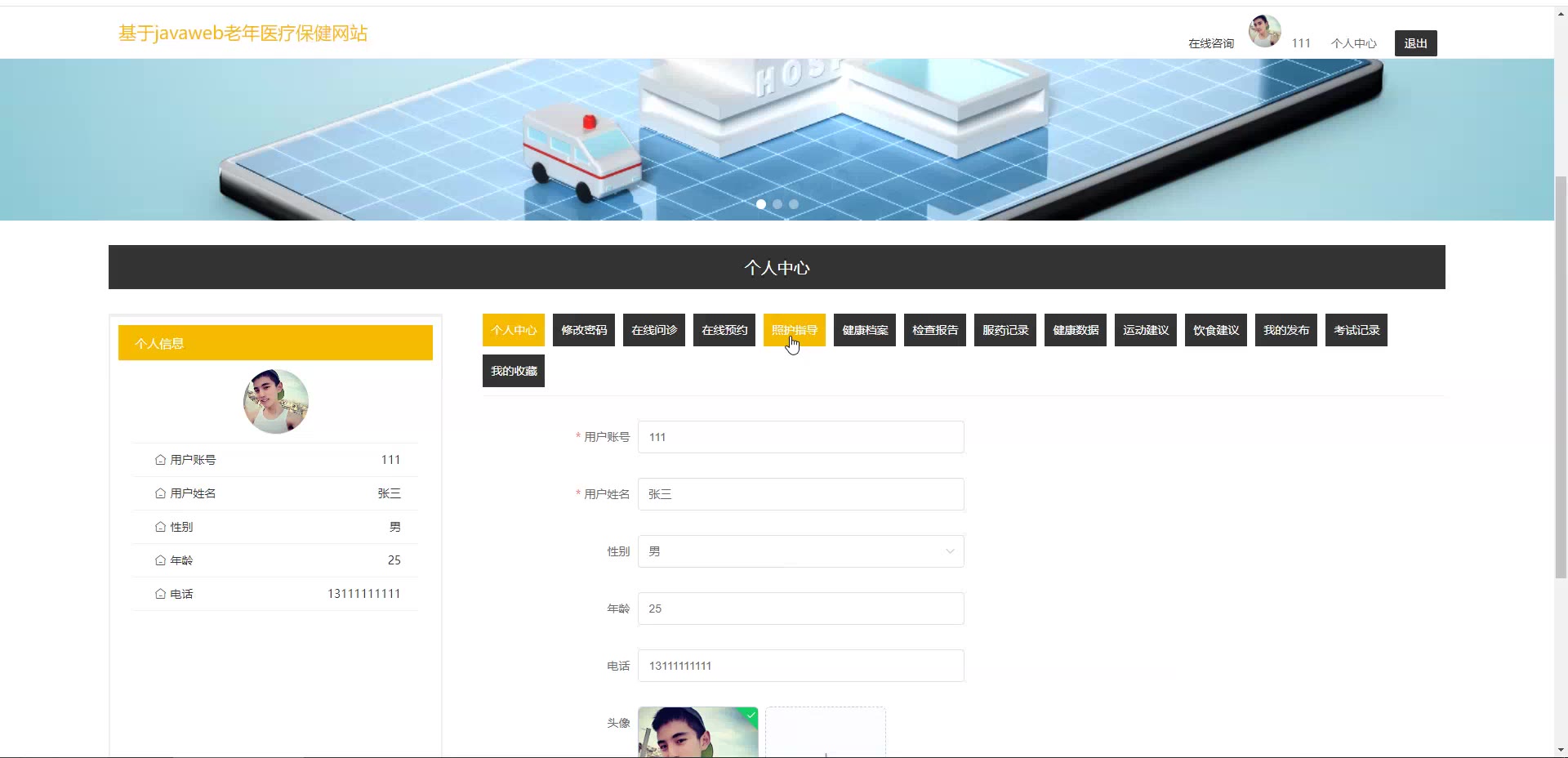Click the sidebar phone value 13111111111
The width and height of the screenshot is (1568, 758).
point(364,594)
